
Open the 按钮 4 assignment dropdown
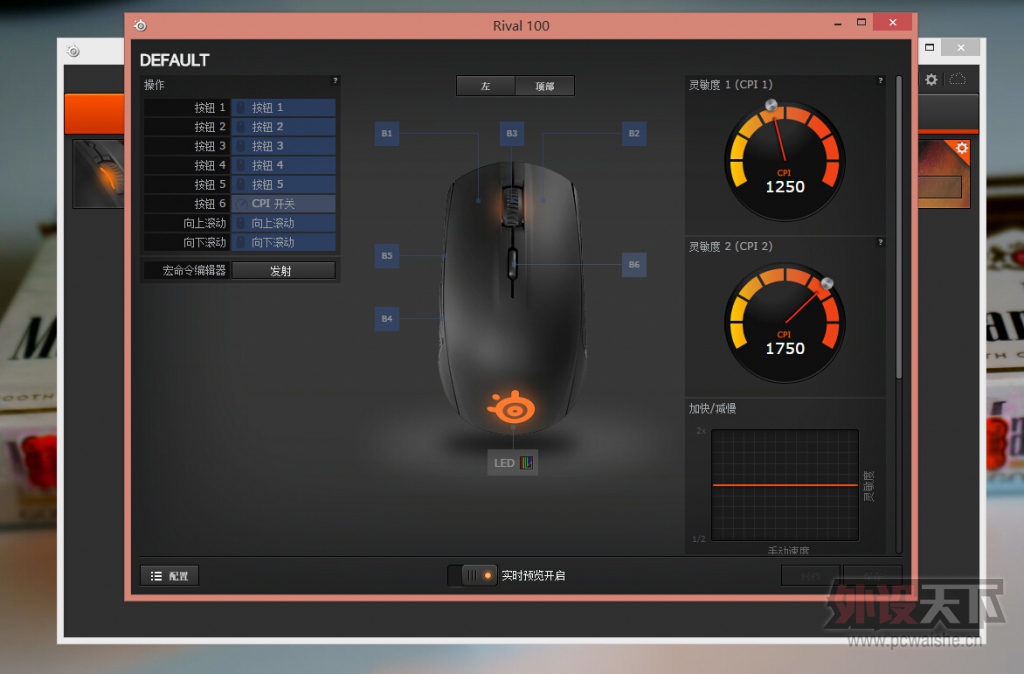[283, 165]
